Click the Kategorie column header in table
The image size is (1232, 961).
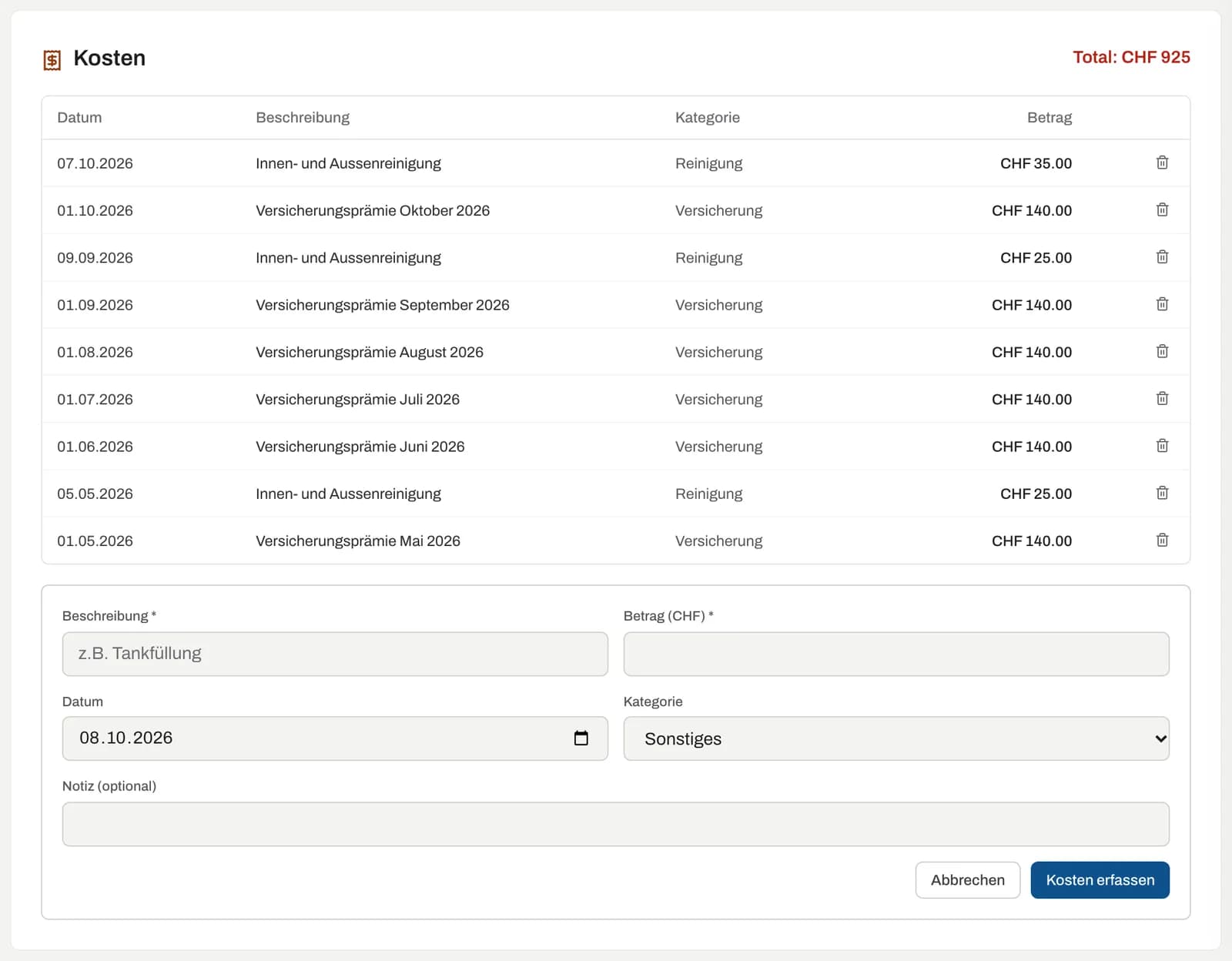[708, 118]
